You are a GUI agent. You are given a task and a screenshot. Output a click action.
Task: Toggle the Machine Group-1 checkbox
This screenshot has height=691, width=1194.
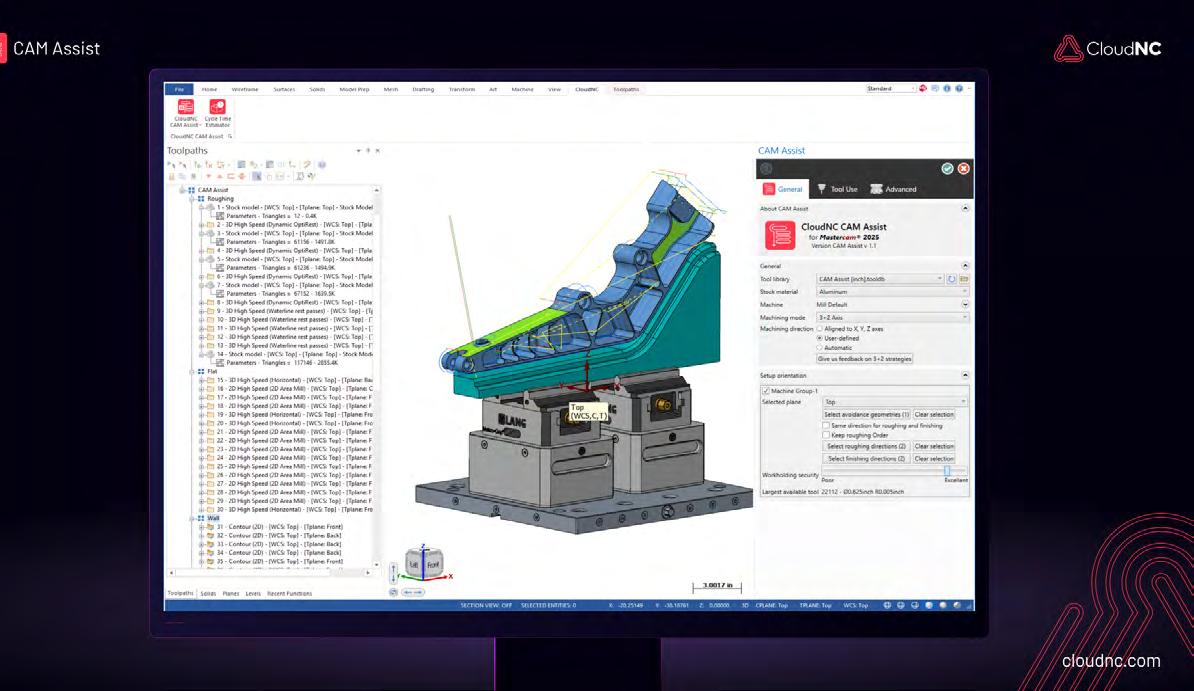766,391
